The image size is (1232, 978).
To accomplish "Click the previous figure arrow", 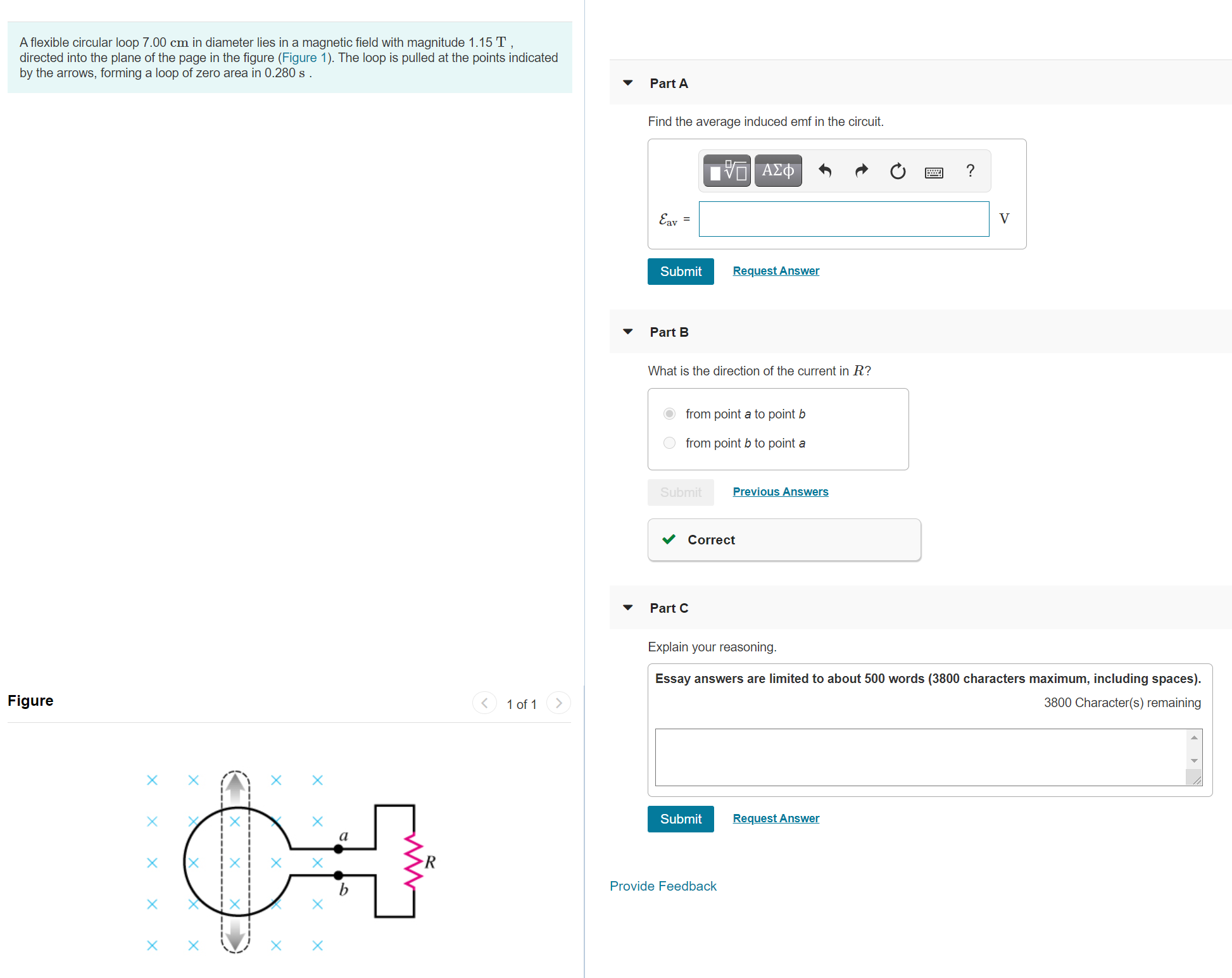I will click(x=484, y=703).
